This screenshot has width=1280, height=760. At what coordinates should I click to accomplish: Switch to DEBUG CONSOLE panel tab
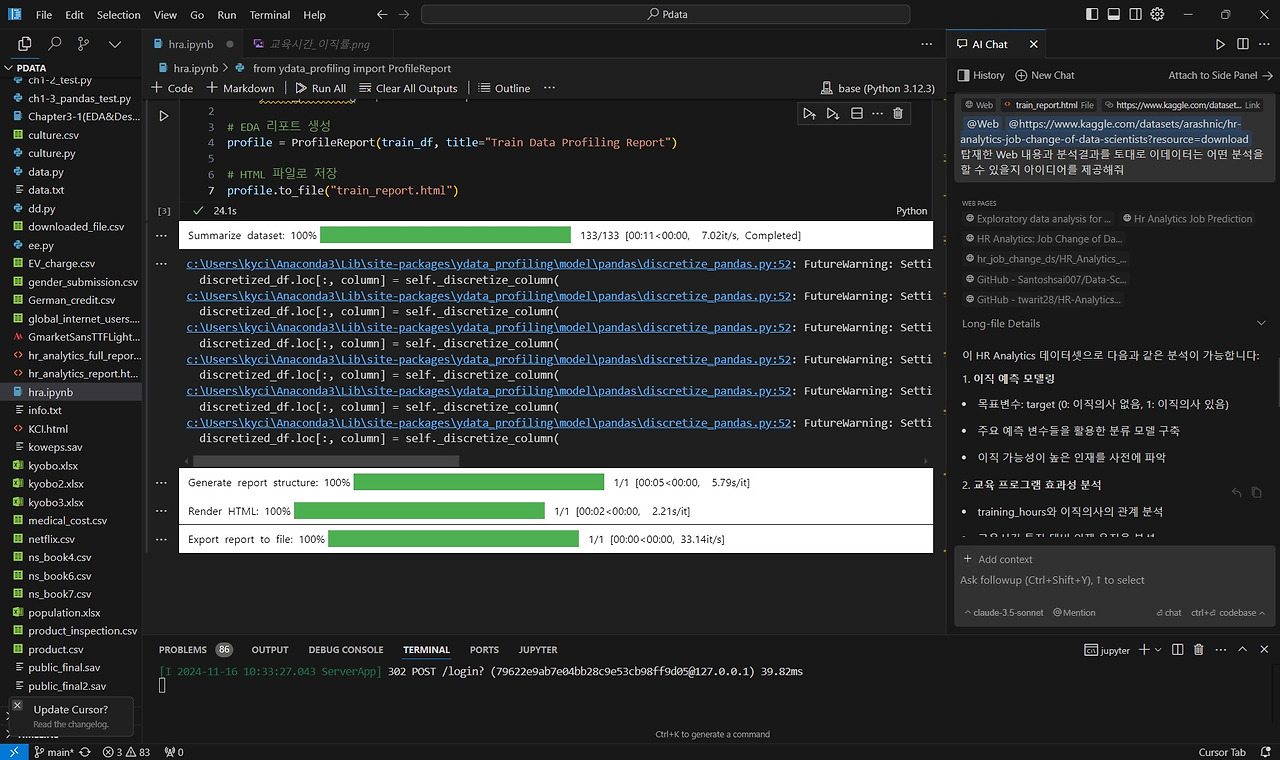coord(346,650)
